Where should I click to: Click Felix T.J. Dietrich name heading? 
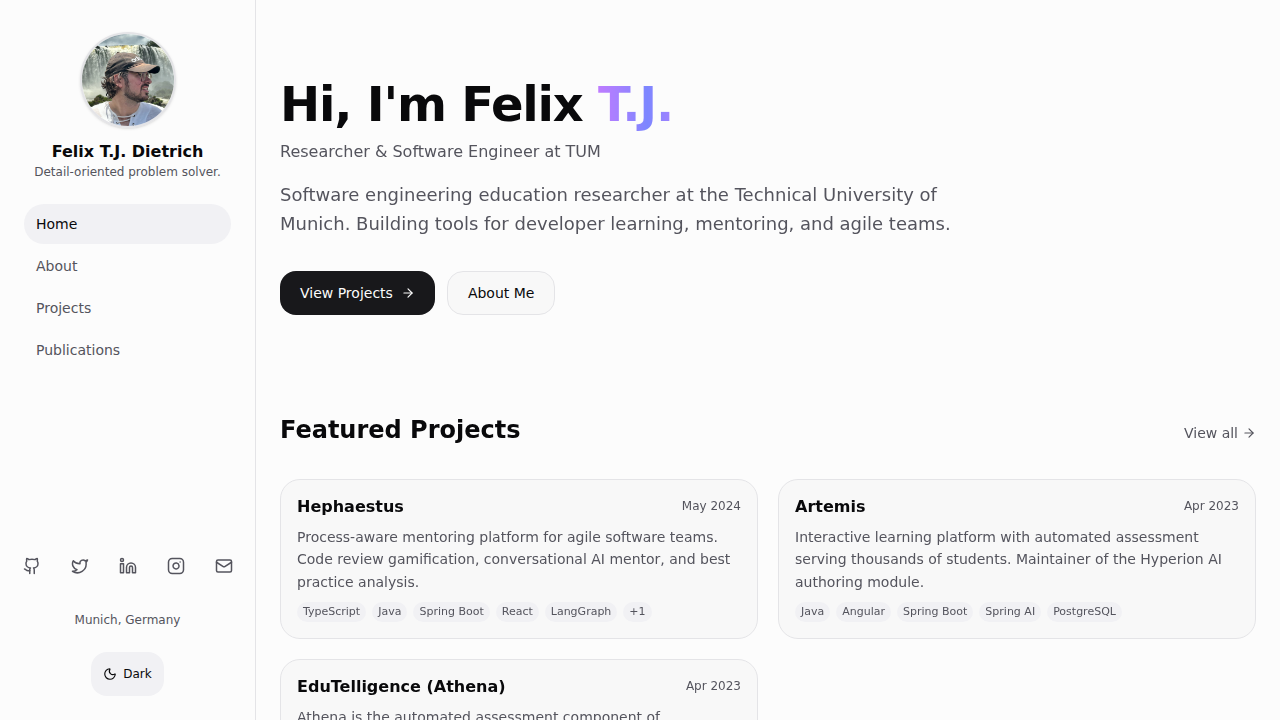(x=128, y=151)
